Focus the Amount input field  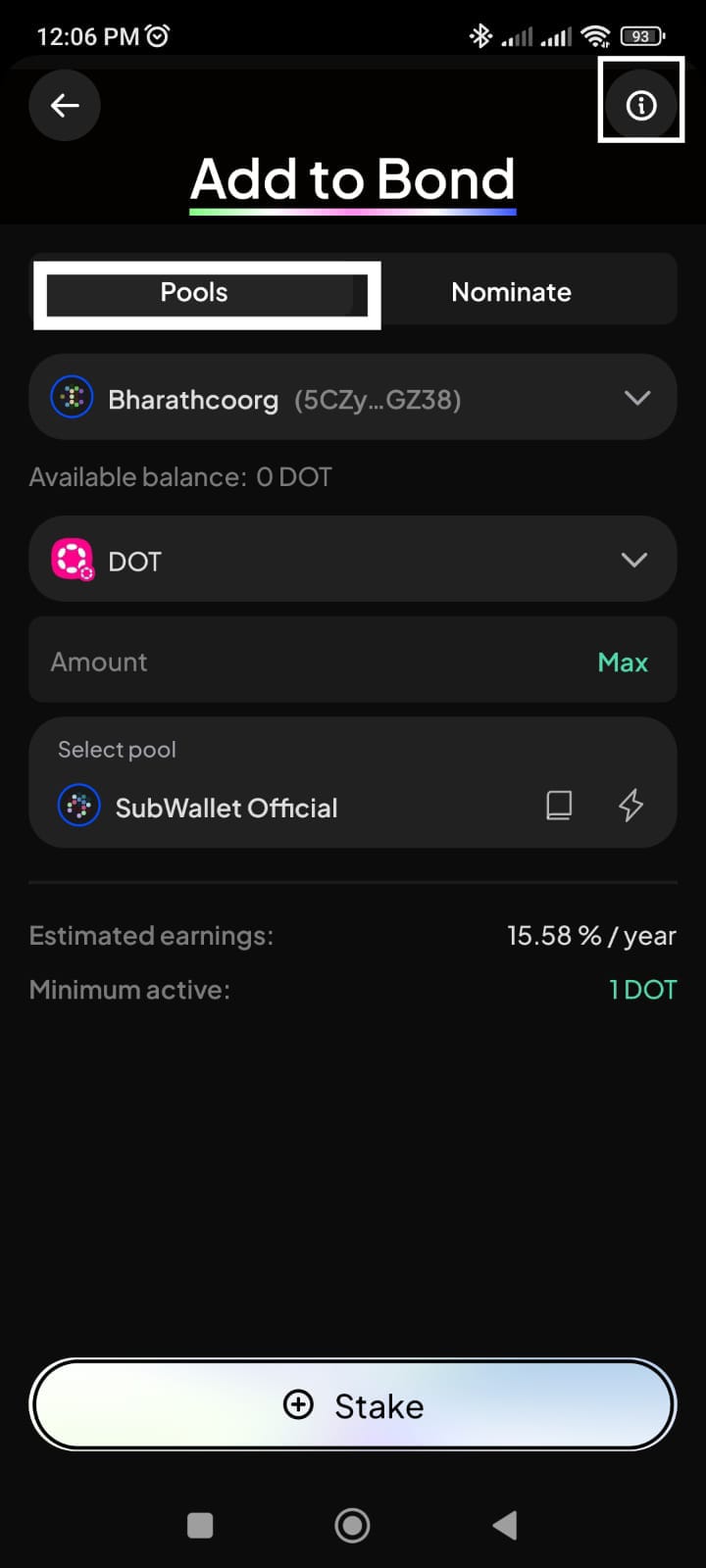(294, 662)
